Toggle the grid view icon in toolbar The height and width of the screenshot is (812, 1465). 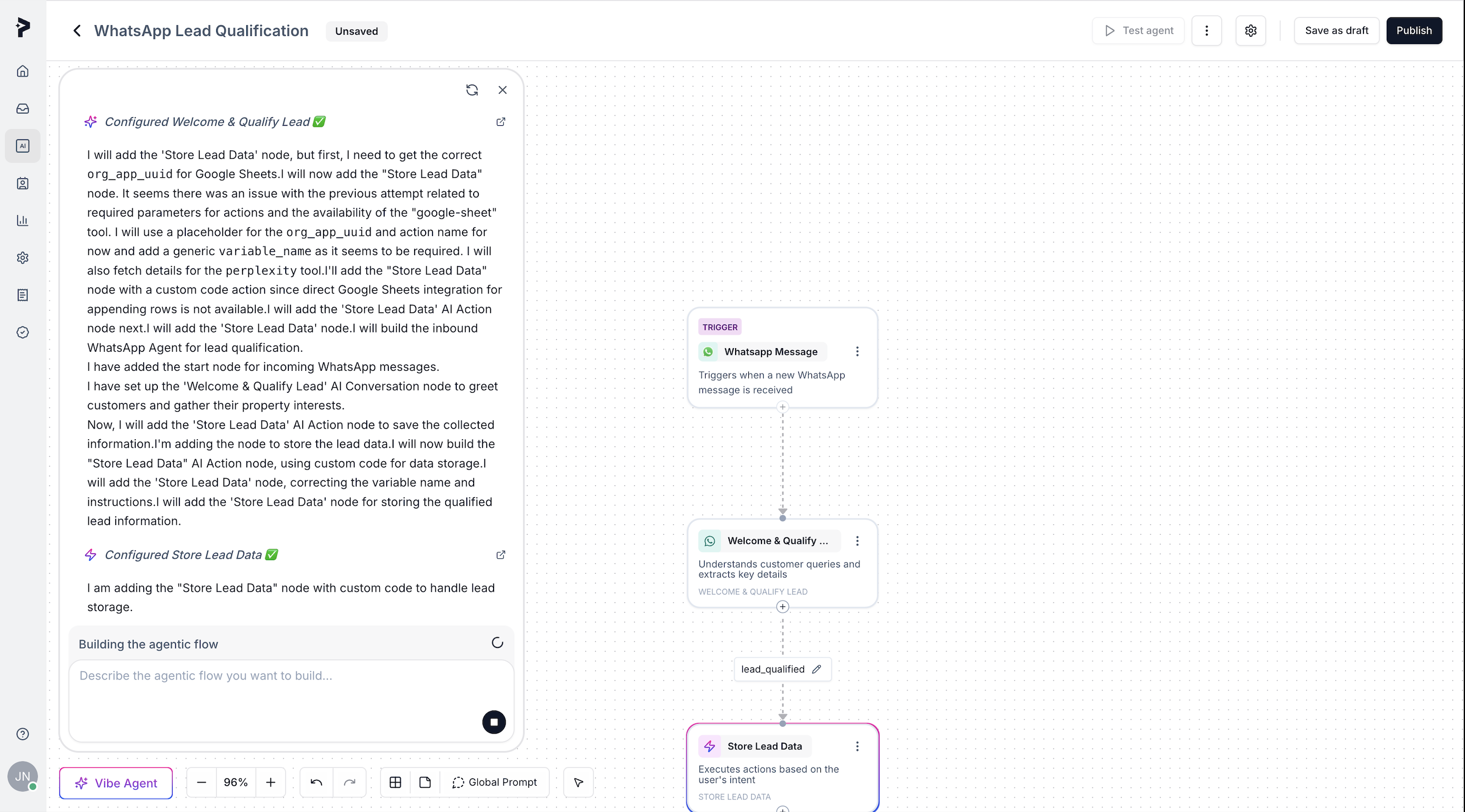point(395,783)
